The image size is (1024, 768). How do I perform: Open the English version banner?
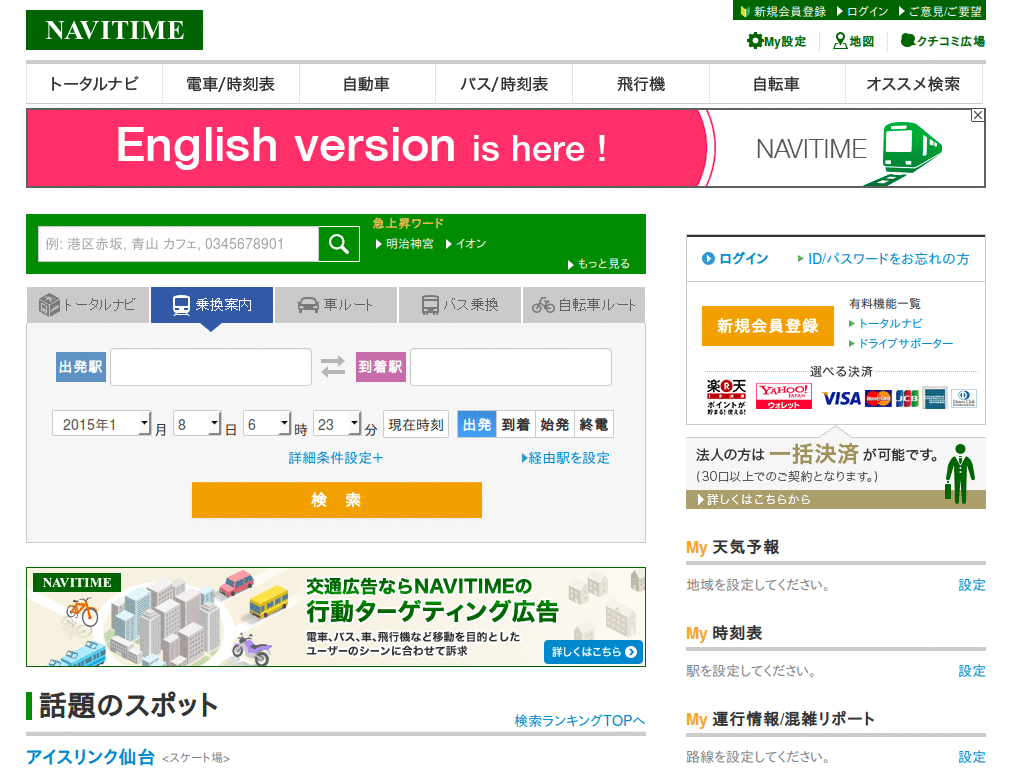[505, 148]
